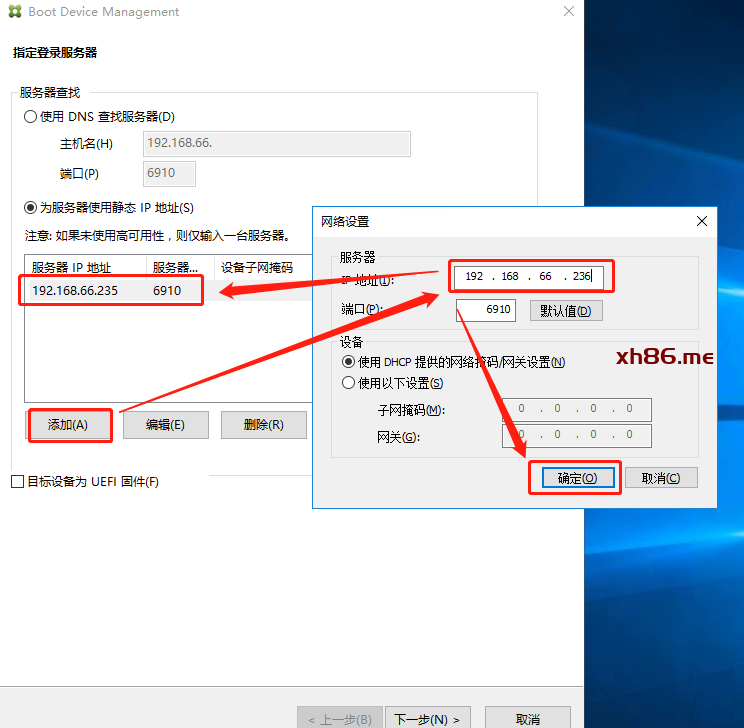Viewport: 744px width, 728px height.
Task: Enable 目标设备为 UEFI 固件 checkbox
Action: (x=17, y=482)
